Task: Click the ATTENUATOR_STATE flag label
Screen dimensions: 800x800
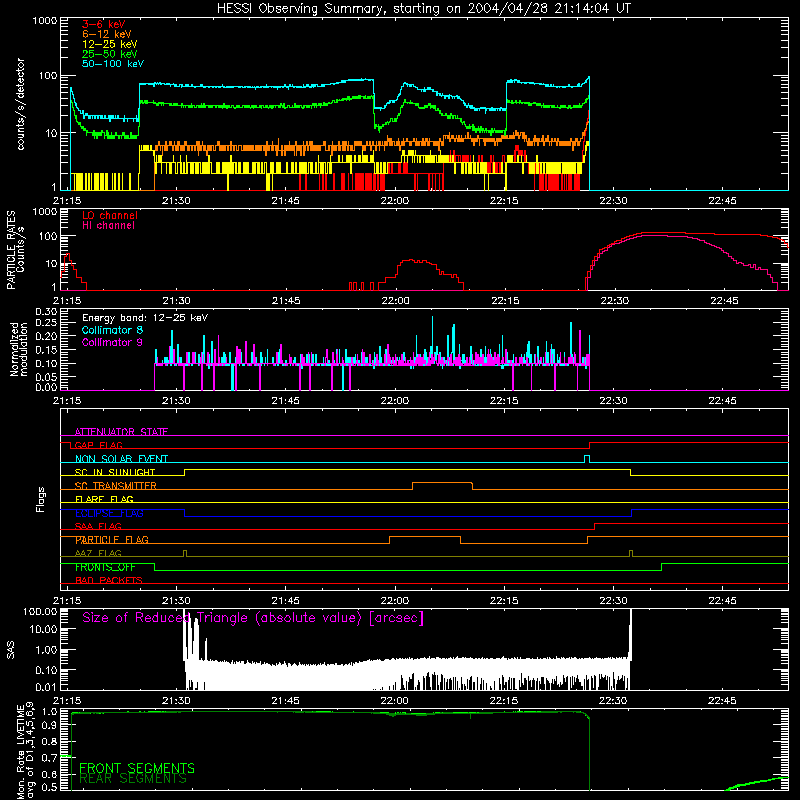Action: [x=121, y=432]
